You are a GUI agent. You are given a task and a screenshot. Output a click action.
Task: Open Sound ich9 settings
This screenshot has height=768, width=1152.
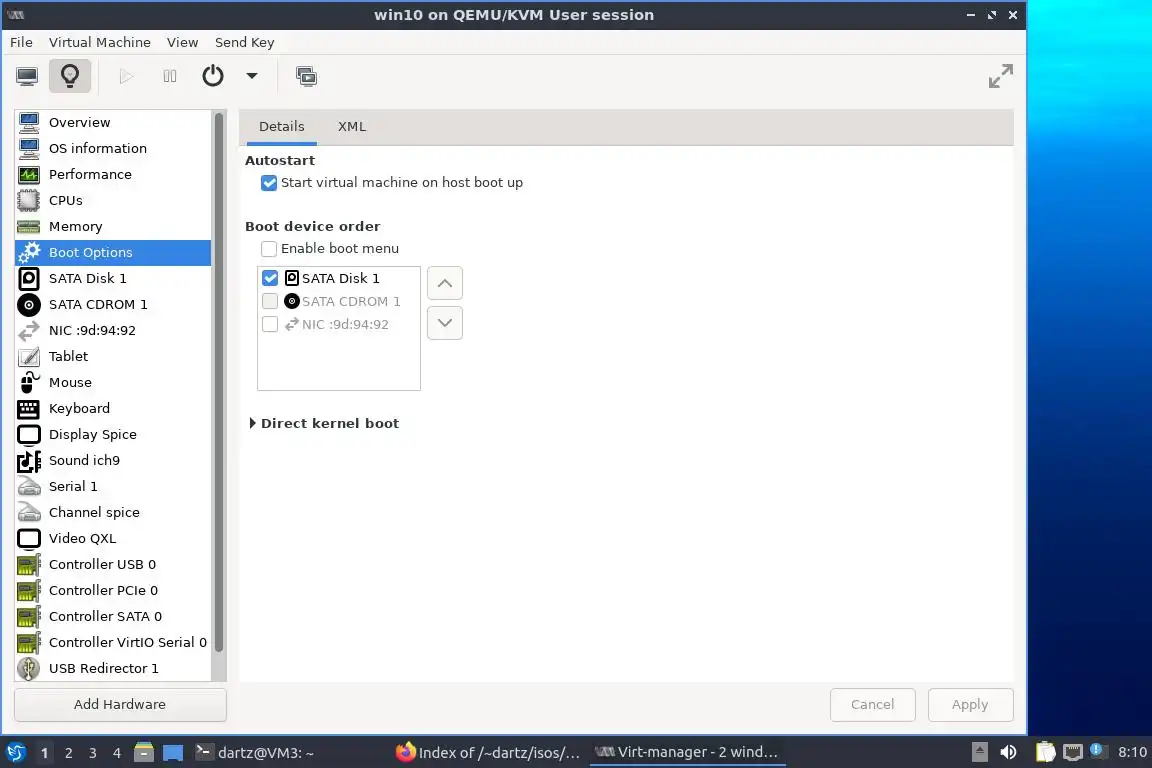[x=113, y=461]
